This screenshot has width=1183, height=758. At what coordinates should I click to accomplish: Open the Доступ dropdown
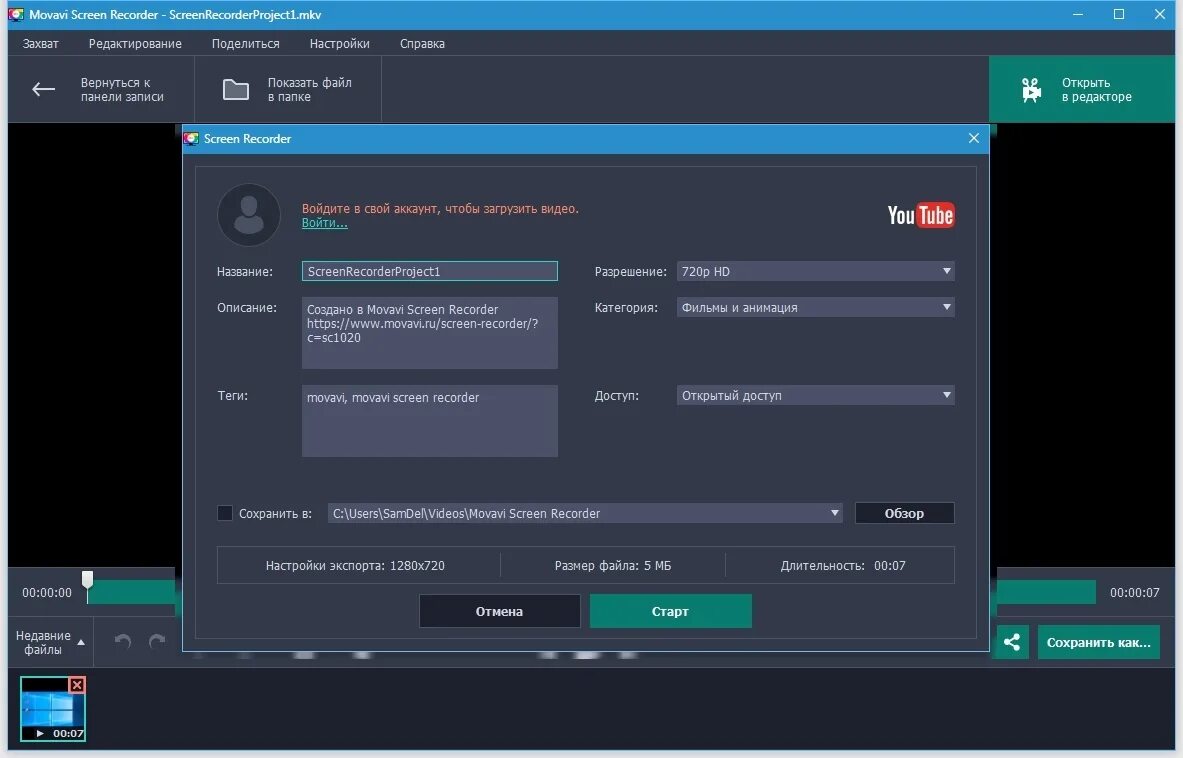[x=815, y=395]
